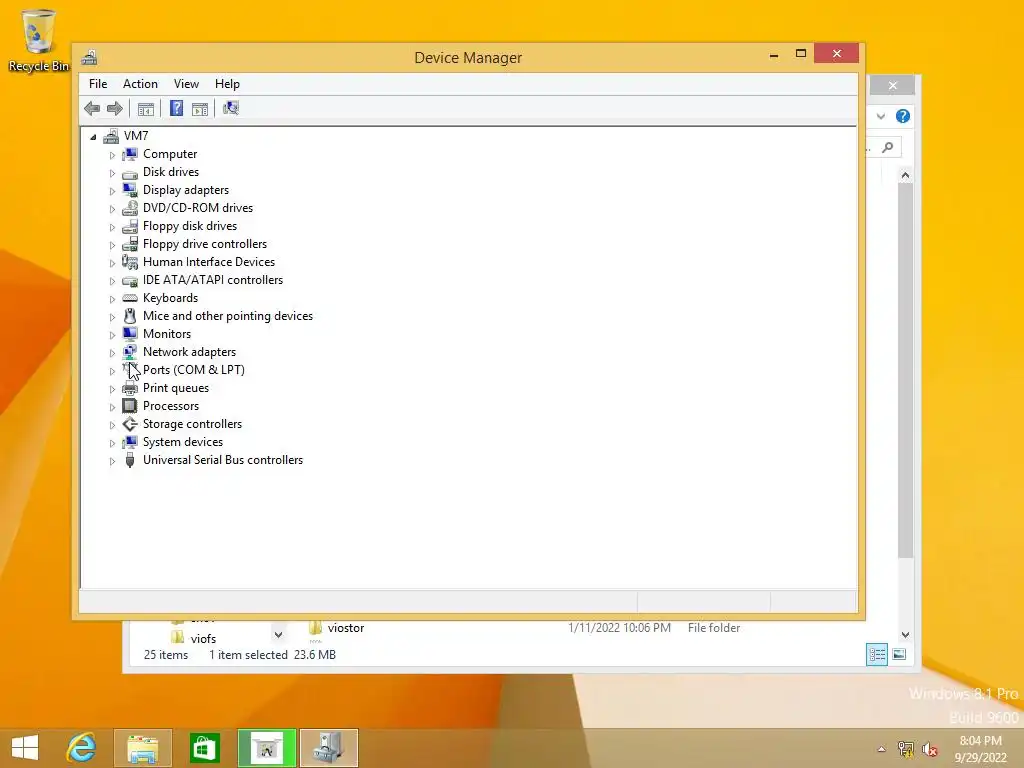Click the muted volume tray icon
The width and height of the screenshot is (1024, 768).
point(930,749)
